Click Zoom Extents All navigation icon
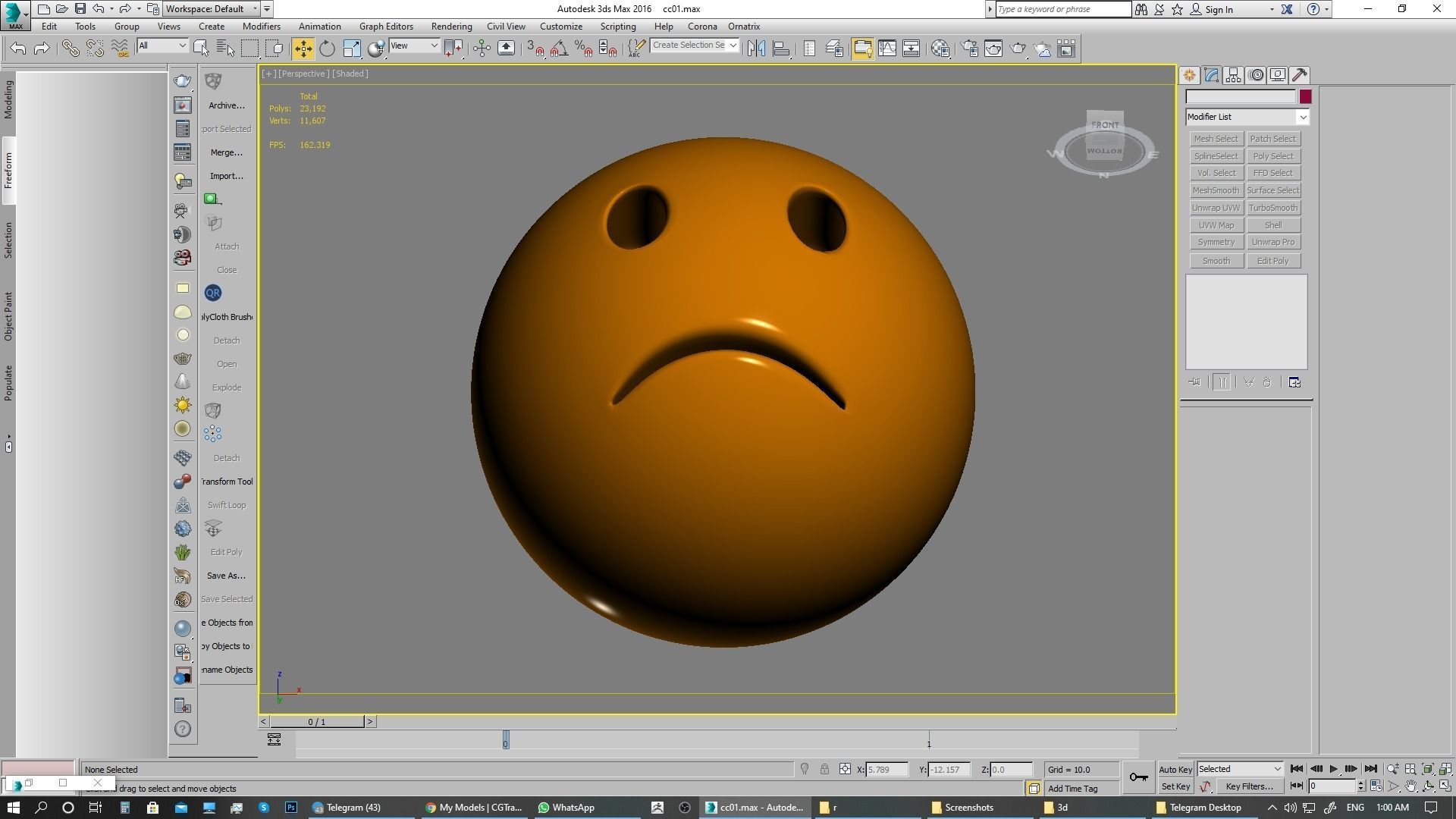Image resolution: width=1456 pixels, height=819 pixels. (1446, 769)
